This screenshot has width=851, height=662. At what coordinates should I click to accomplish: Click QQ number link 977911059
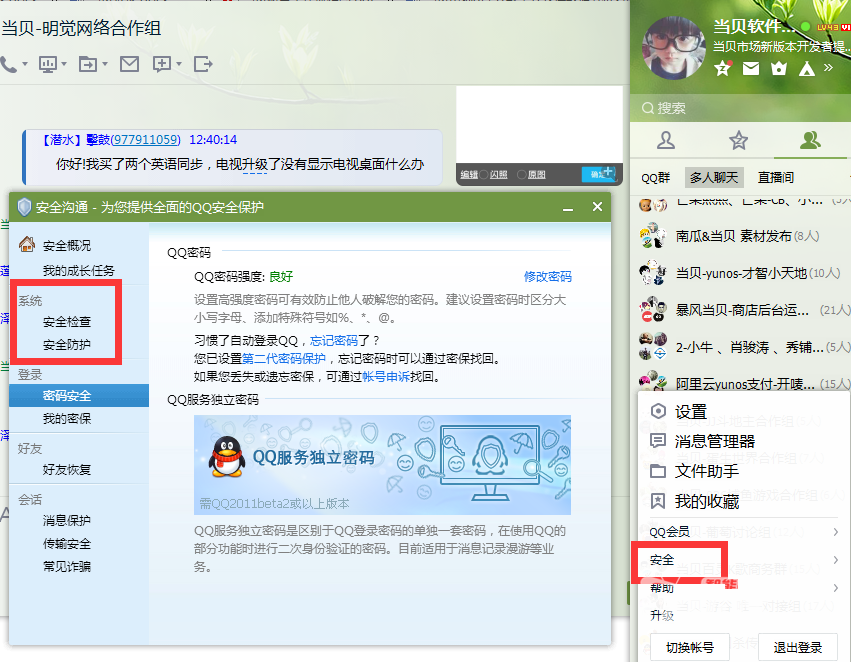(147, 139)
